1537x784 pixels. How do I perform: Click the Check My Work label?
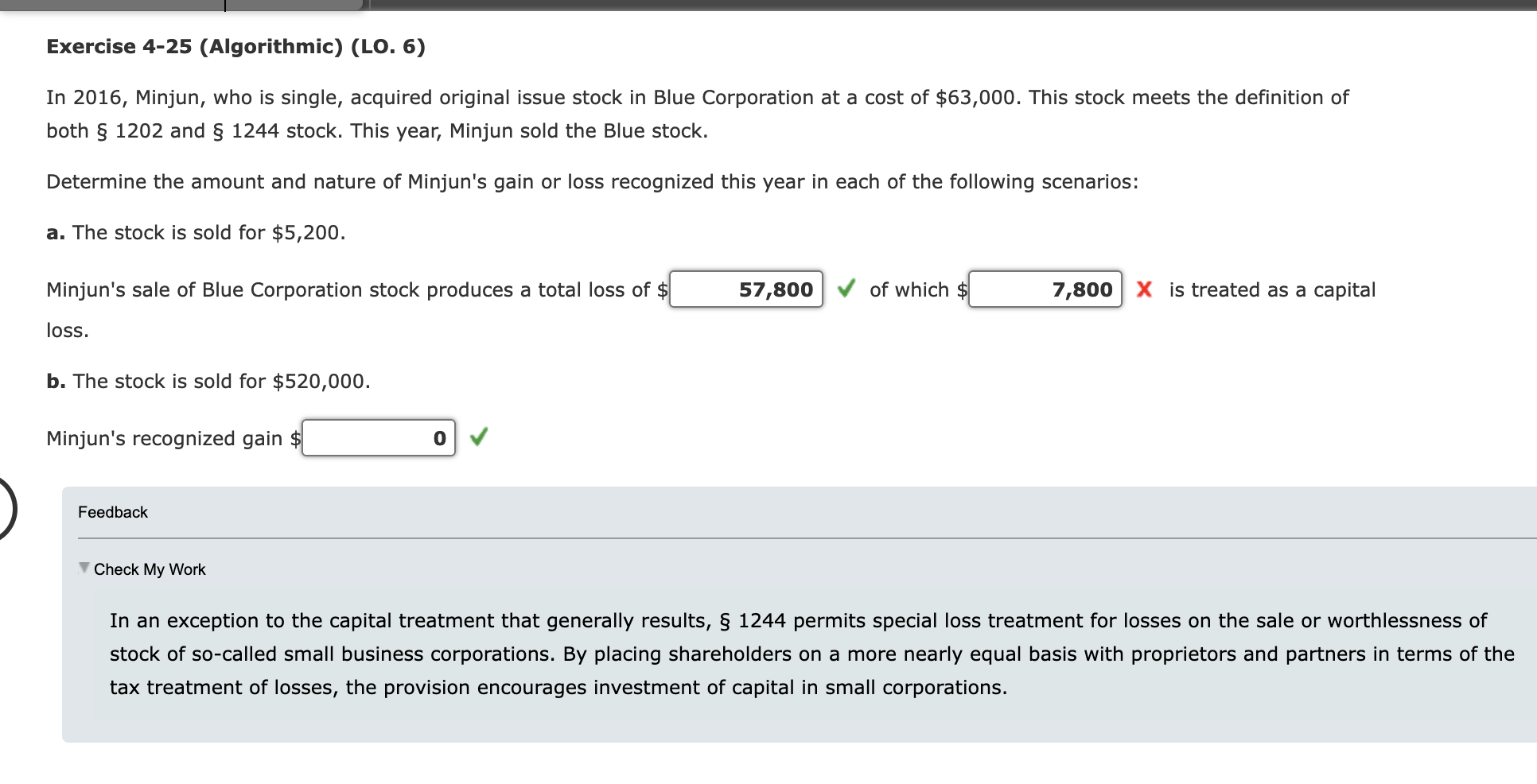pyautogui.click(x=150, y=569)
